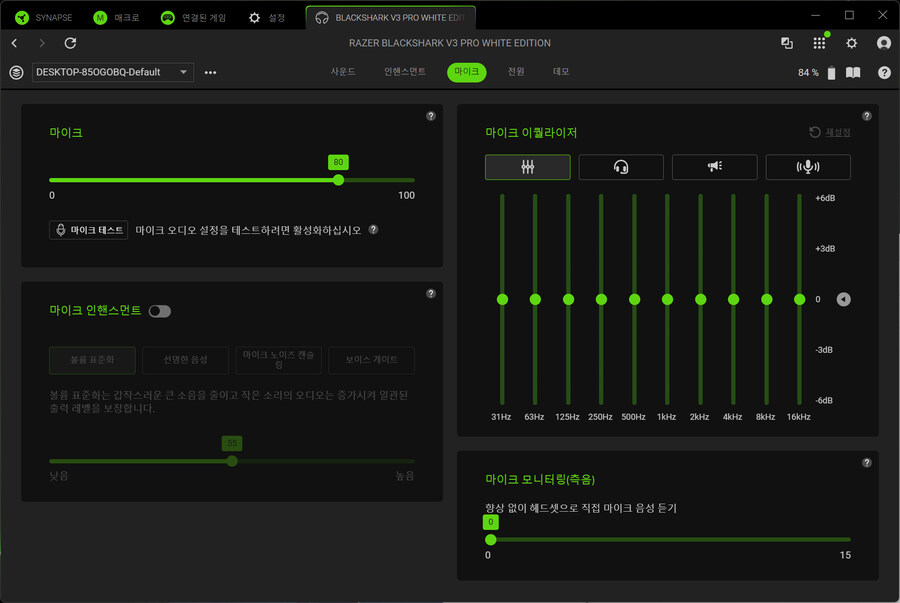Screen dimensions: 900x603
Task: Select the headset equalizer preset
Action: click(x=621, y=167)
